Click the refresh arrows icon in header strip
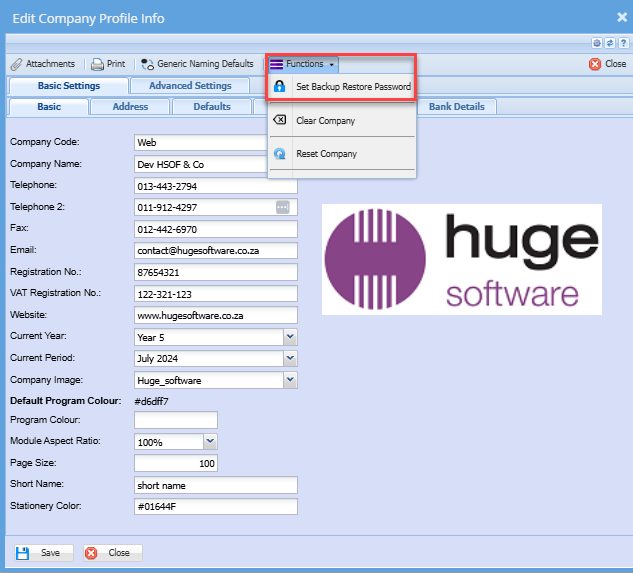 (x=610, y=43)
